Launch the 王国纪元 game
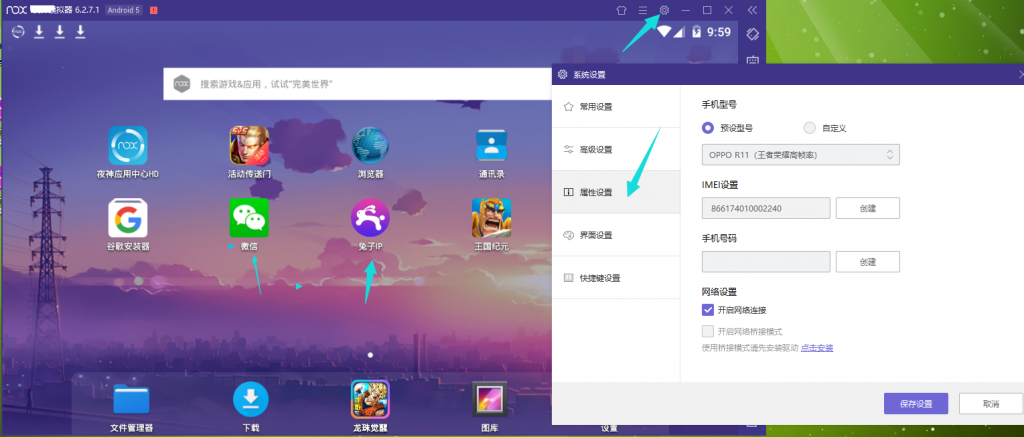1024x437 pixels. pyautogui.click(x=492, y=218)
